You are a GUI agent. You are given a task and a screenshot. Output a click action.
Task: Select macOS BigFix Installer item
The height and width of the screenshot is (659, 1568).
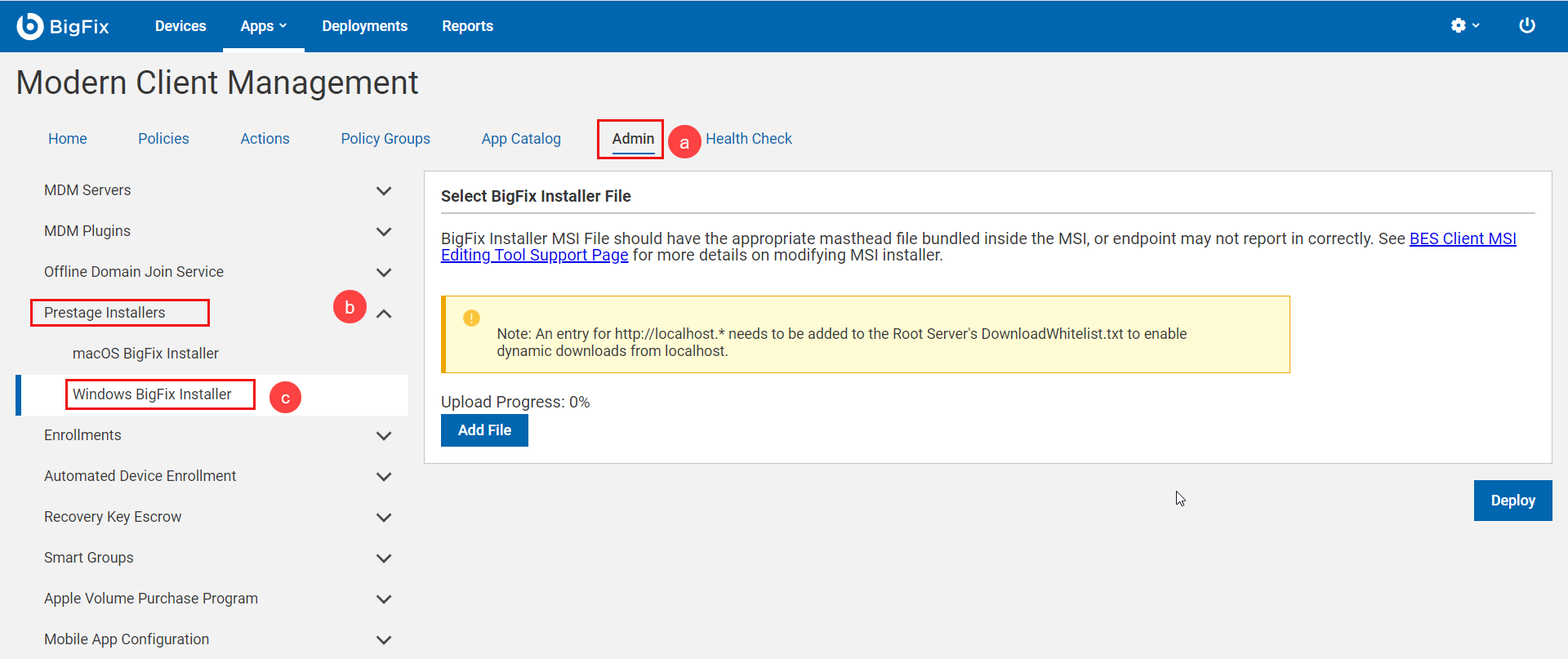tap(145, 354)
